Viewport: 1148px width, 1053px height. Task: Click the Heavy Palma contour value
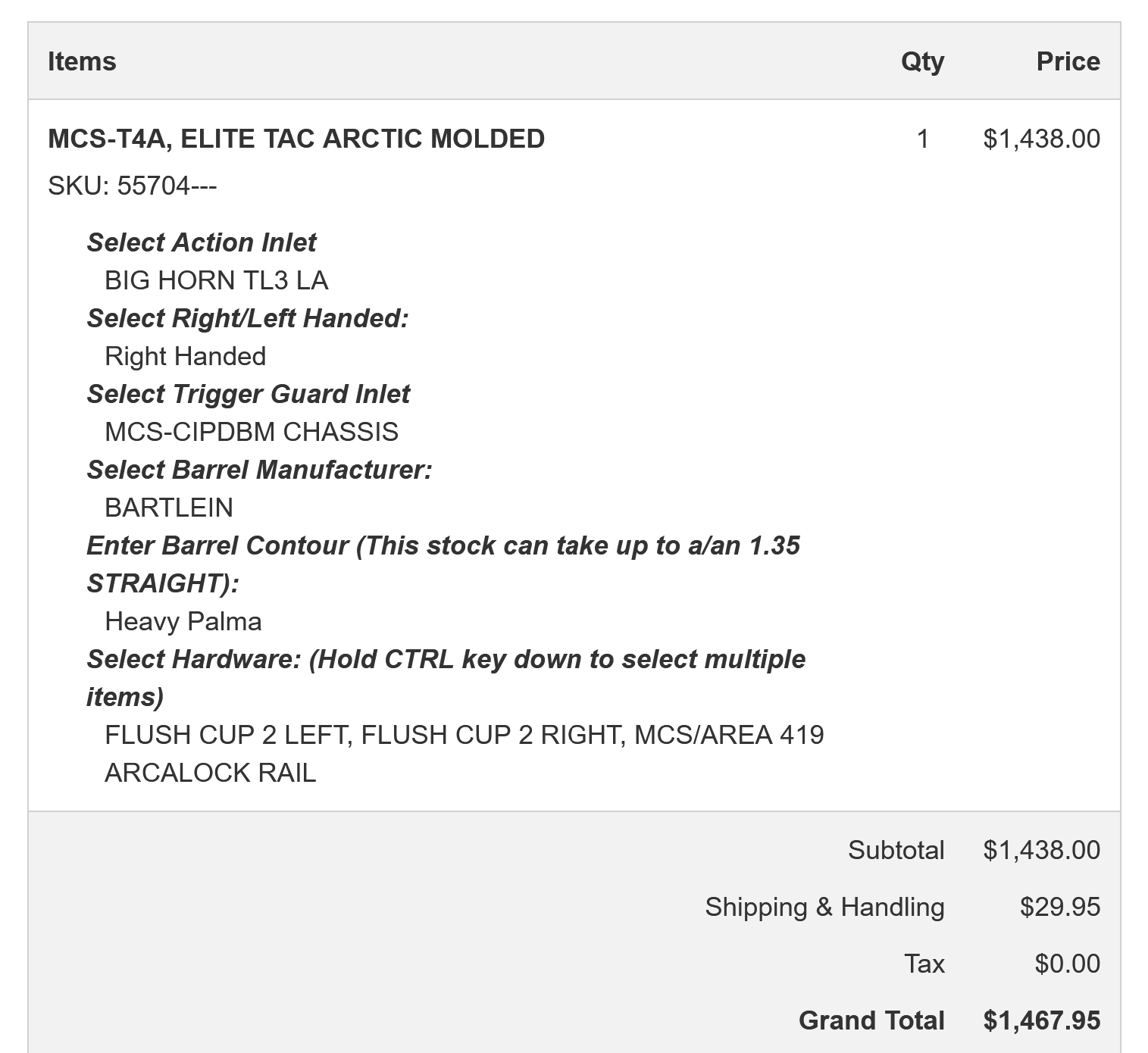tap(183, 621)
